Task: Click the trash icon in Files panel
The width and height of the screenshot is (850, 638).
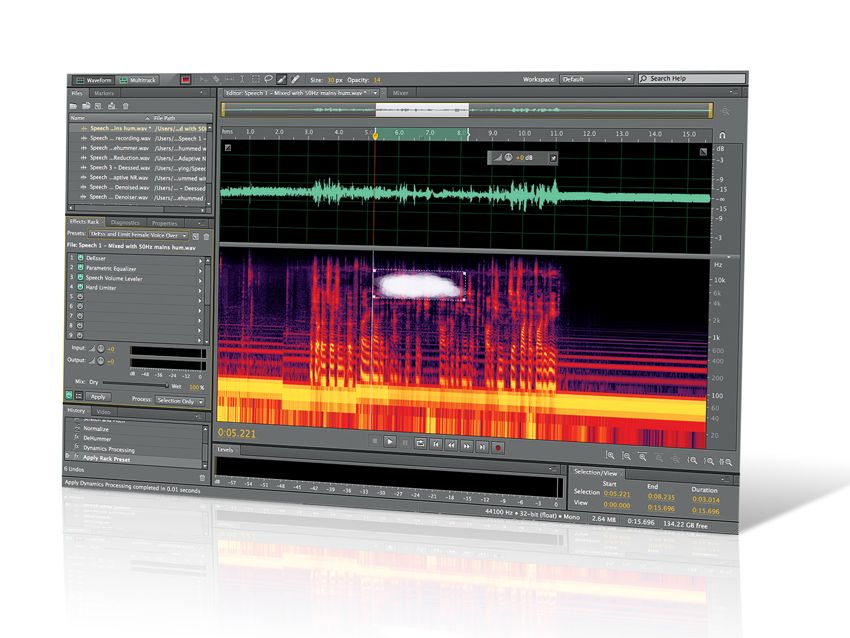Action: 125,106
